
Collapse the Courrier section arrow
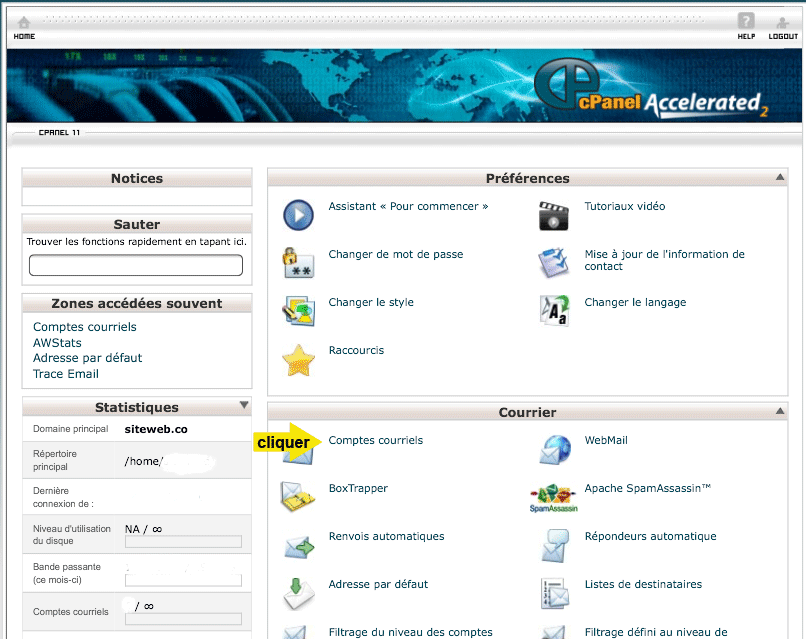pyautogui.click(x=780, y=411)
